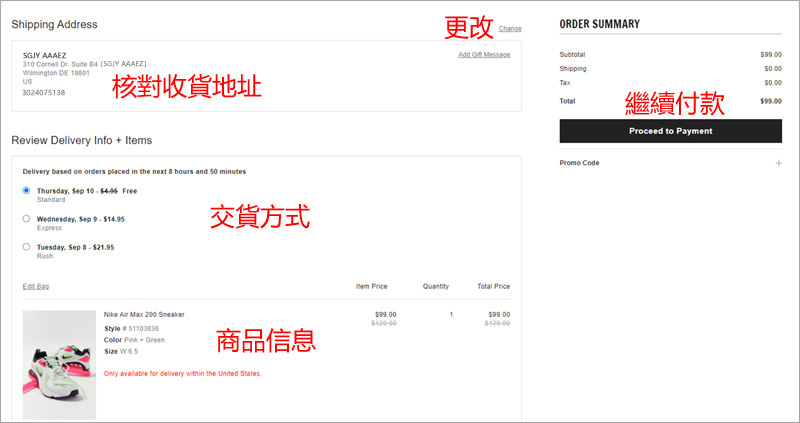
Task: Expand the Promo Code plus icon
Action: click(778, 163)
